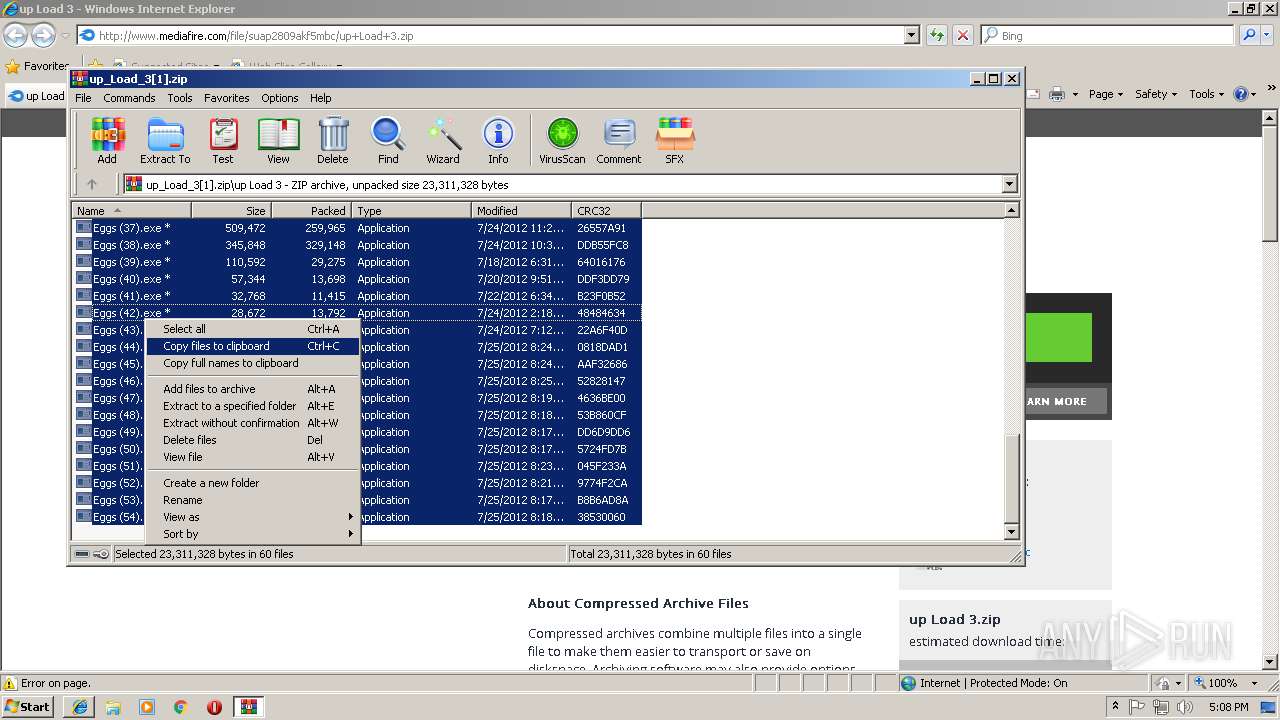The height and width of the screenshot is (720, 1280).
Task: Show archive Info
Action: (x=498, y=141)
